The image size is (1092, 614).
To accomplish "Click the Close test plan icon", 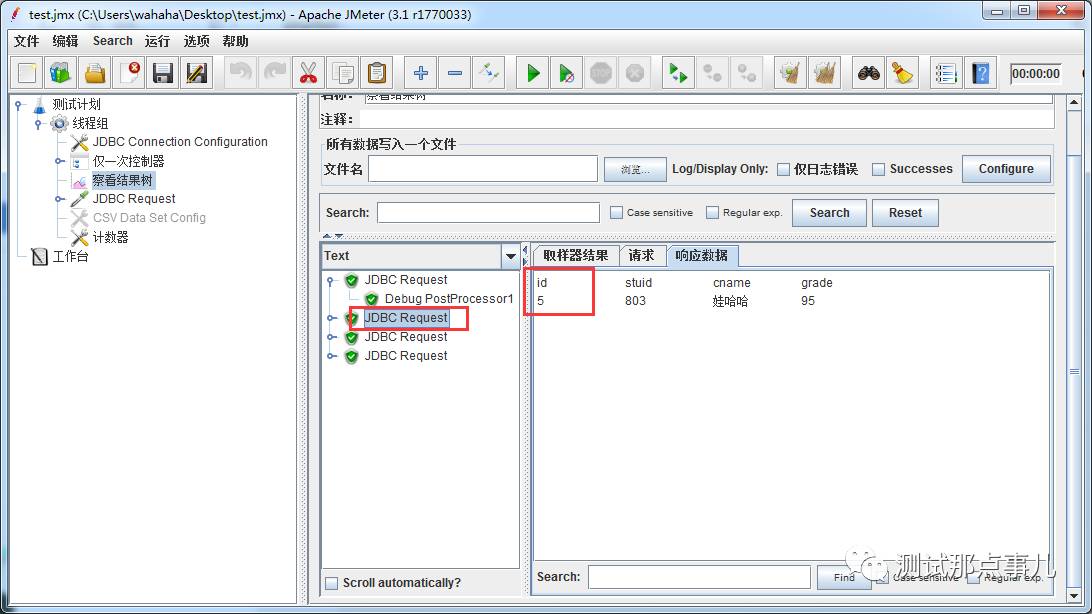I will (x=130, y=73).
